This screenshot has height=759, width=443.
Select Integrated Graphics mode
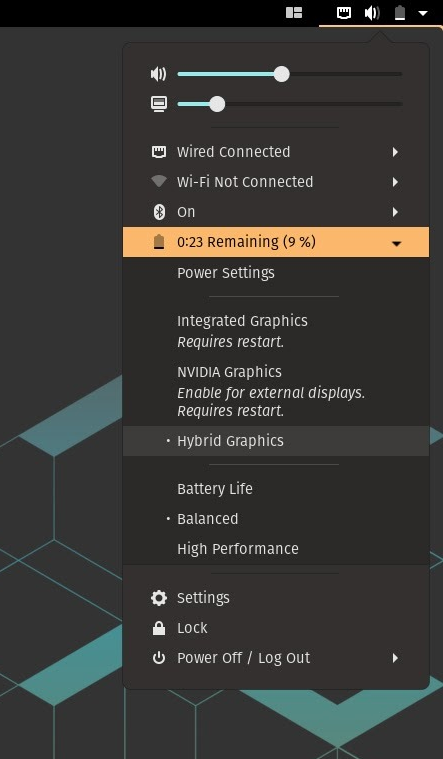click(x=276, y=331)
